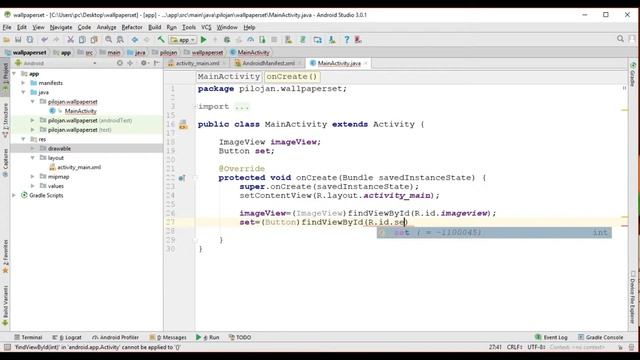Open the File menu
Image resolution: width=640 pixels, height=360 pixels.
(7, 27)
